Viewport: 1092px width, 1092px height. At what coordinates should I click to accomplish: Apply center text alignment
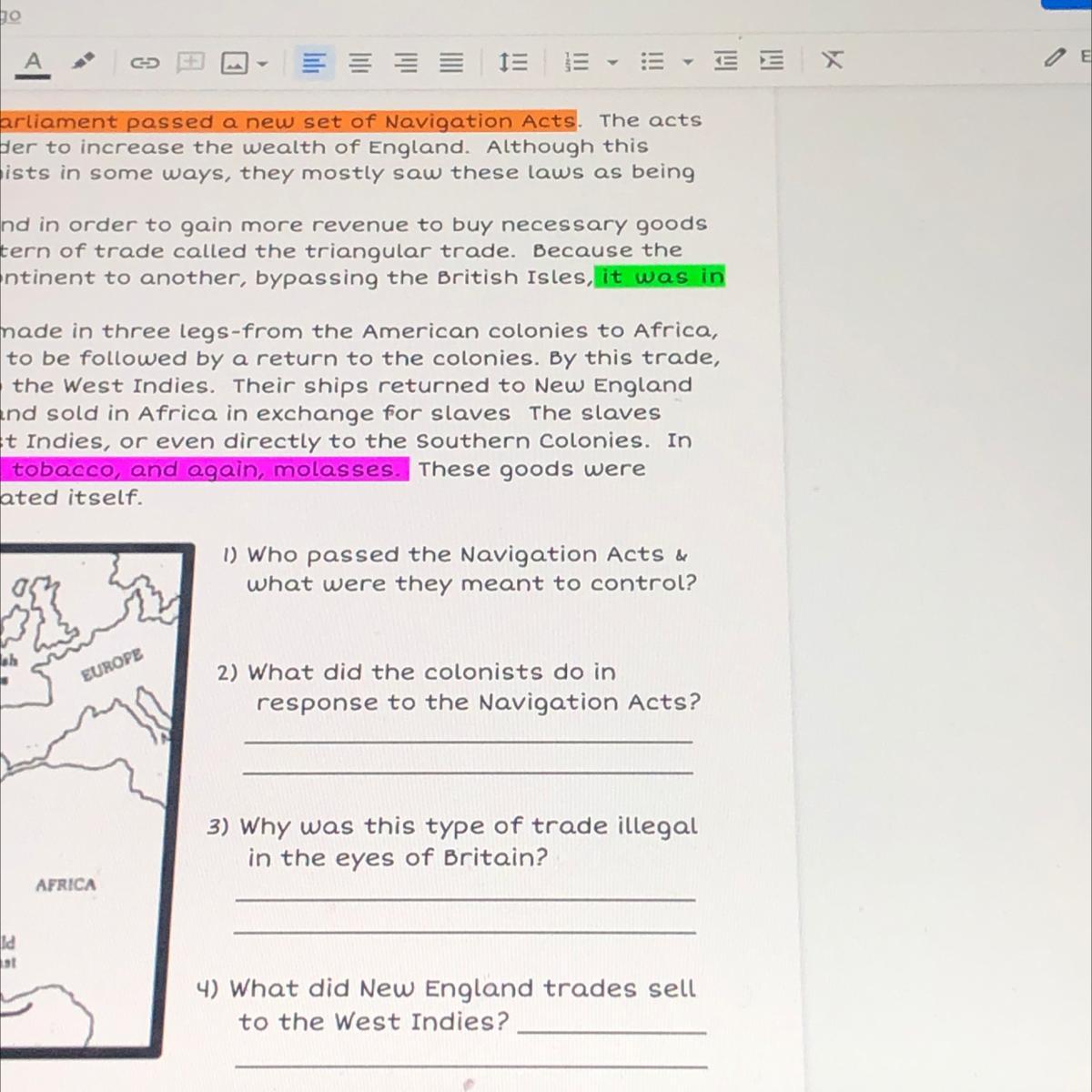tap(361, 63)
